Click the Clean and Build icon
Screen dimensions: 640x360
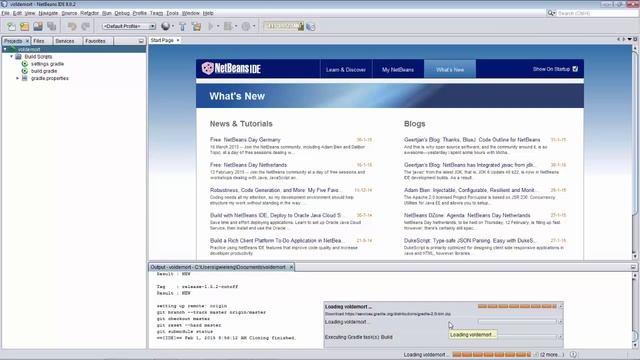(x=196, y=27)
